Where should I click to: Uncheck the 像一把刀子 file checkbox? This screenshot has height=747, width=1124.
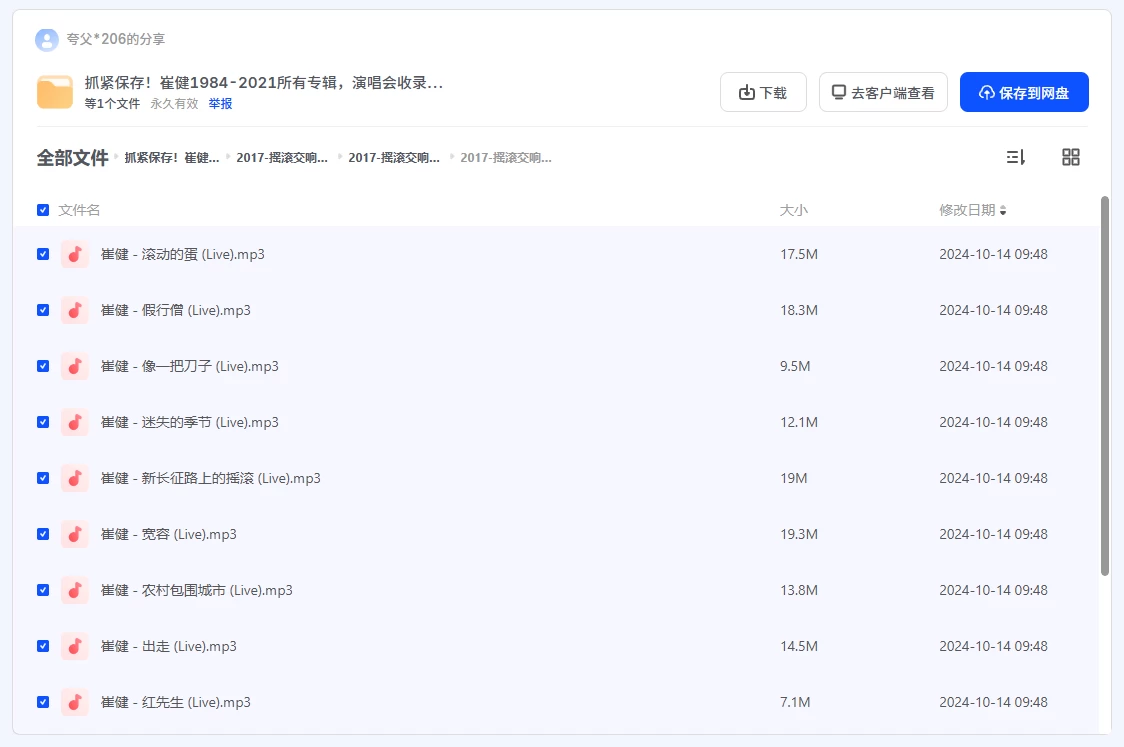pyautogui.click(x=43, y=366)
